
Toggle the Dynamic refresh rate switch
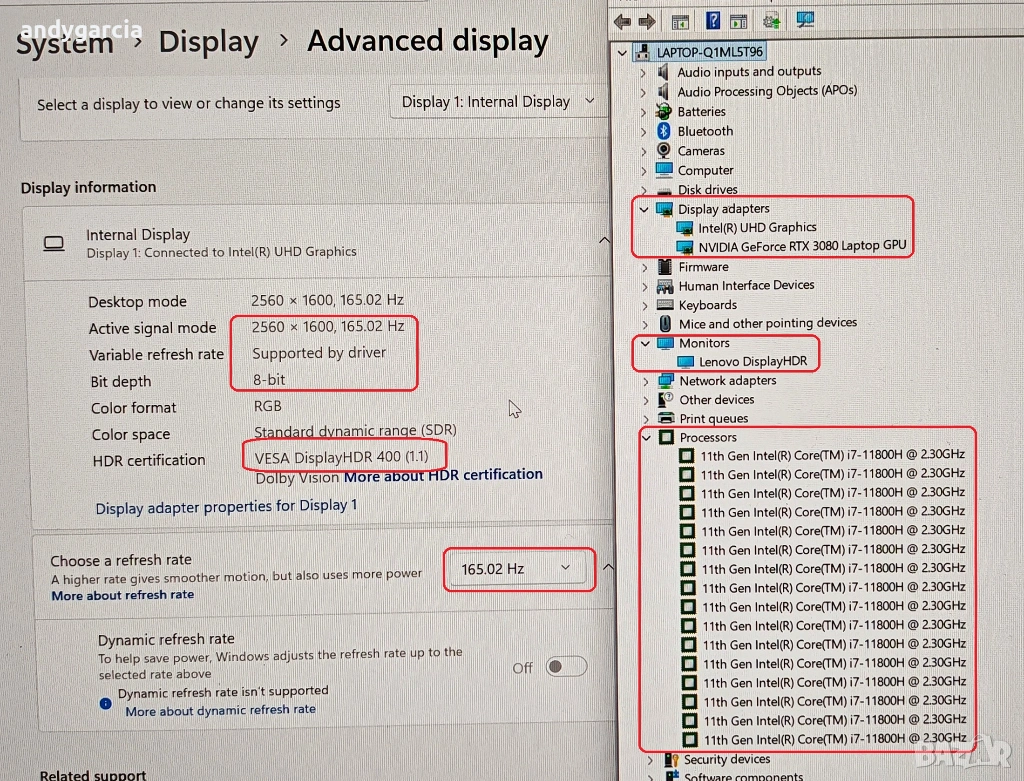[565, 667]
